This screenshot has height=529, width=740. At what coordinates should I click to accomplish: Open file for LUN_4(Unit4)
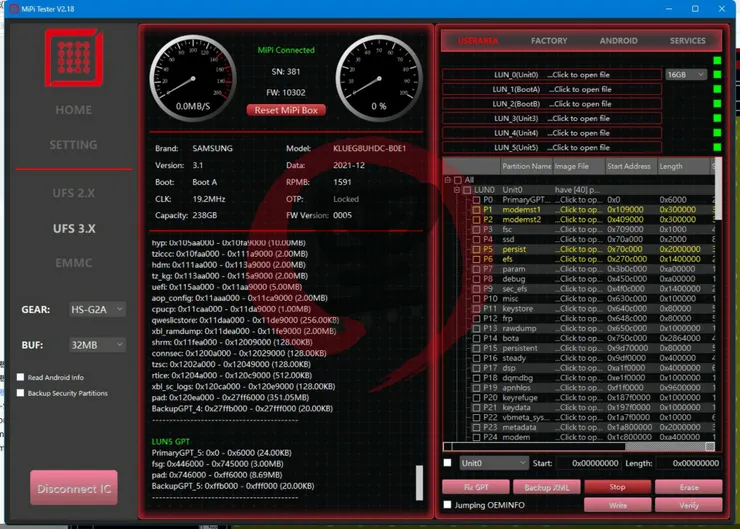pyautogui.click(x=552, y=133)
